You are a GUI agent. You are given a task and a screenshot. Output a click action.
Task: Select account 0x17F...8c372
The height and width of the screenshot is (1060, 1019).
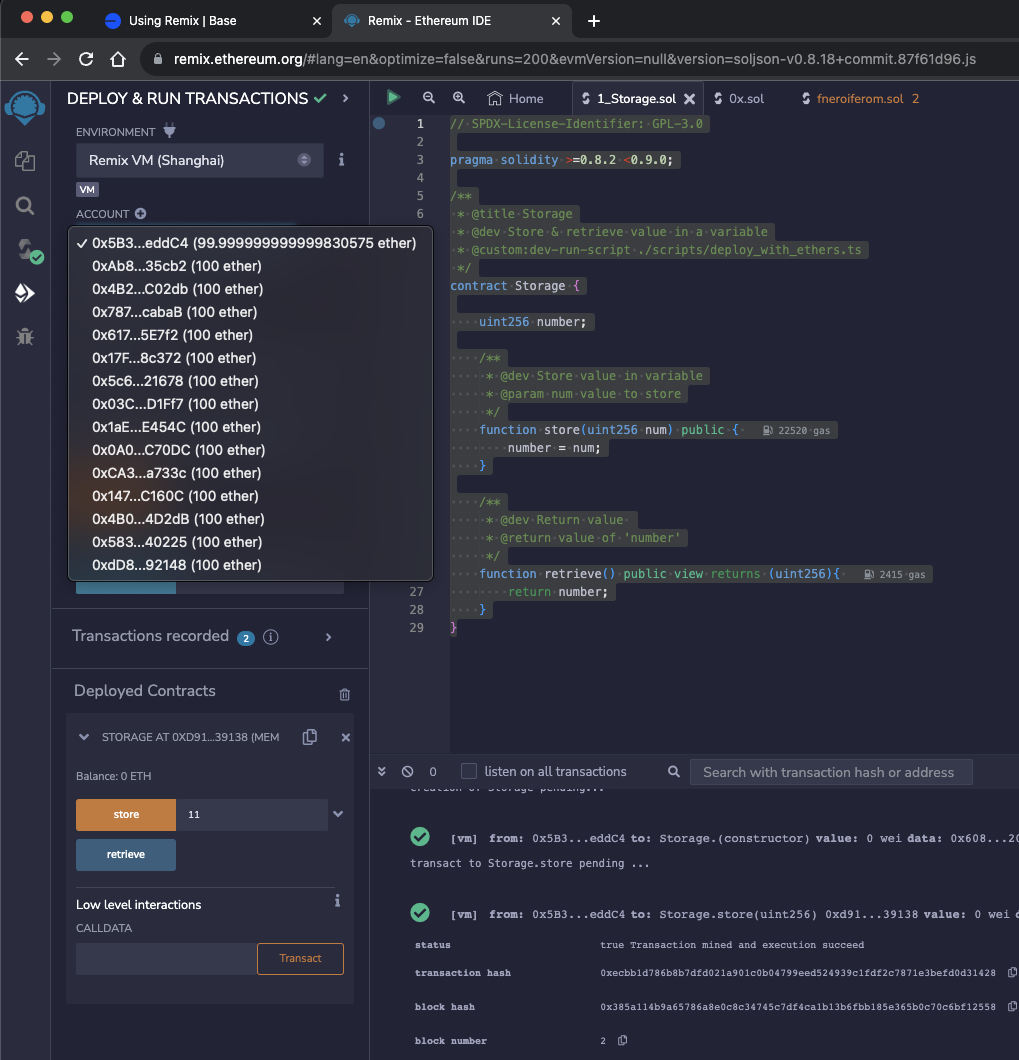click(x=250, y=358)
